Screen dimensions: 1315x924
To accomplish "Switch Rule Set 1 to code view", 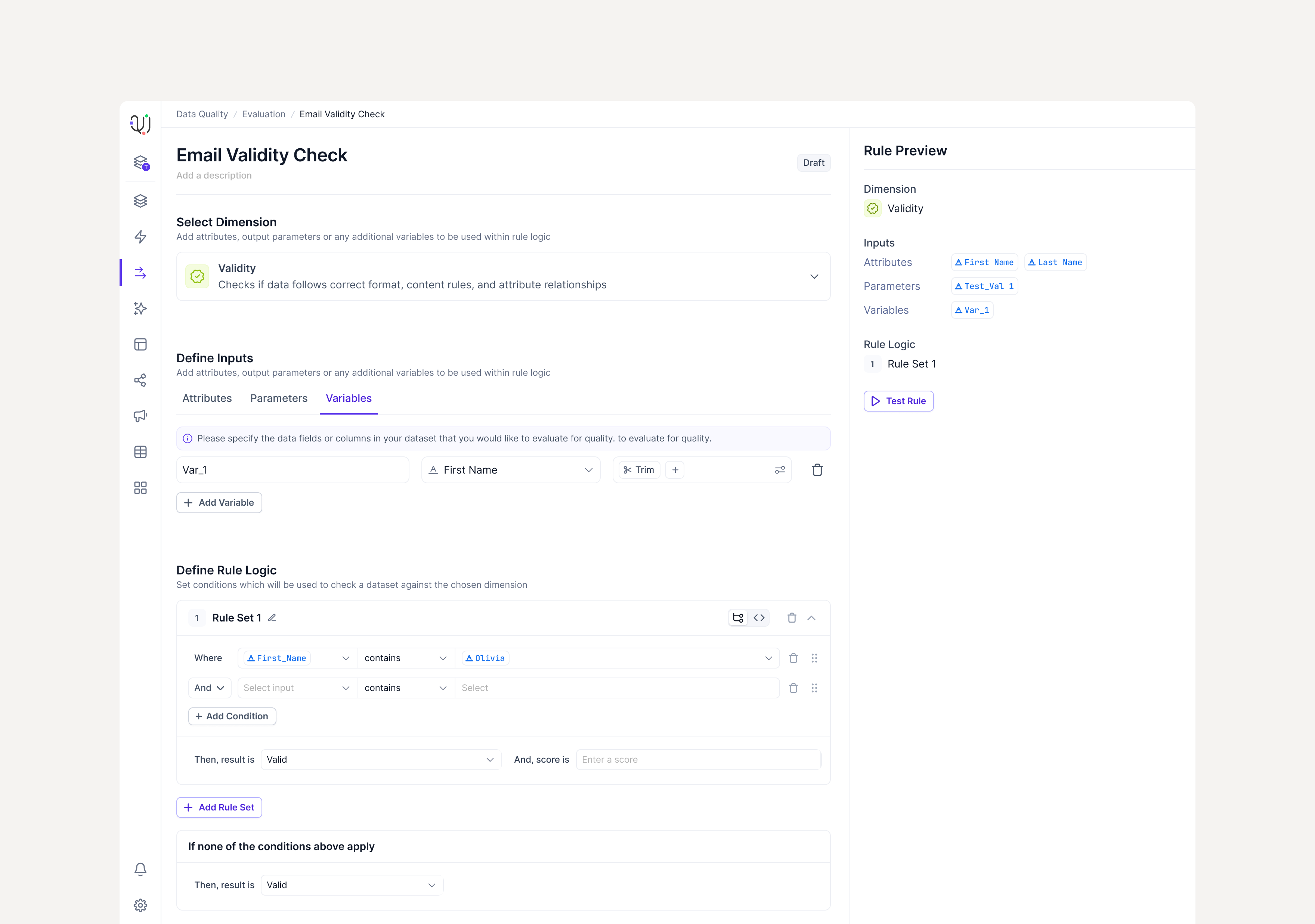I will [759, 618].
